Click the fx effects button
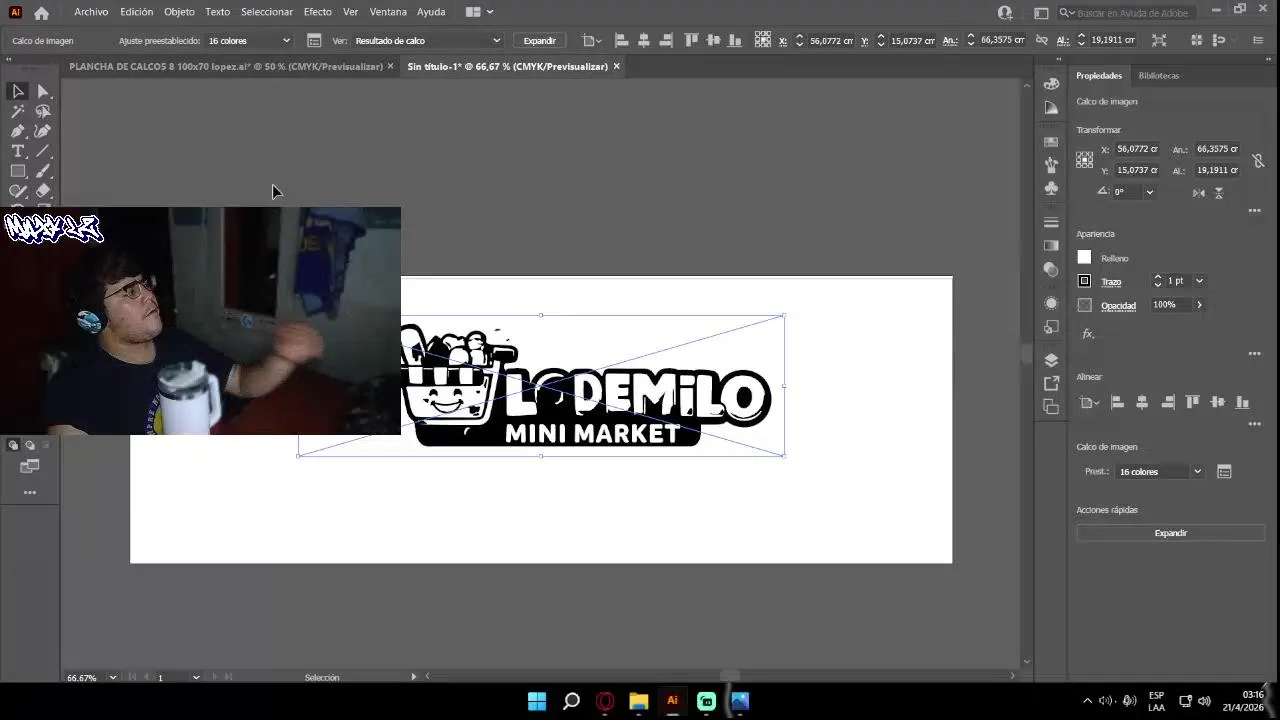1280x720 pixels. pyautogui.click(x=1088, y=333)
